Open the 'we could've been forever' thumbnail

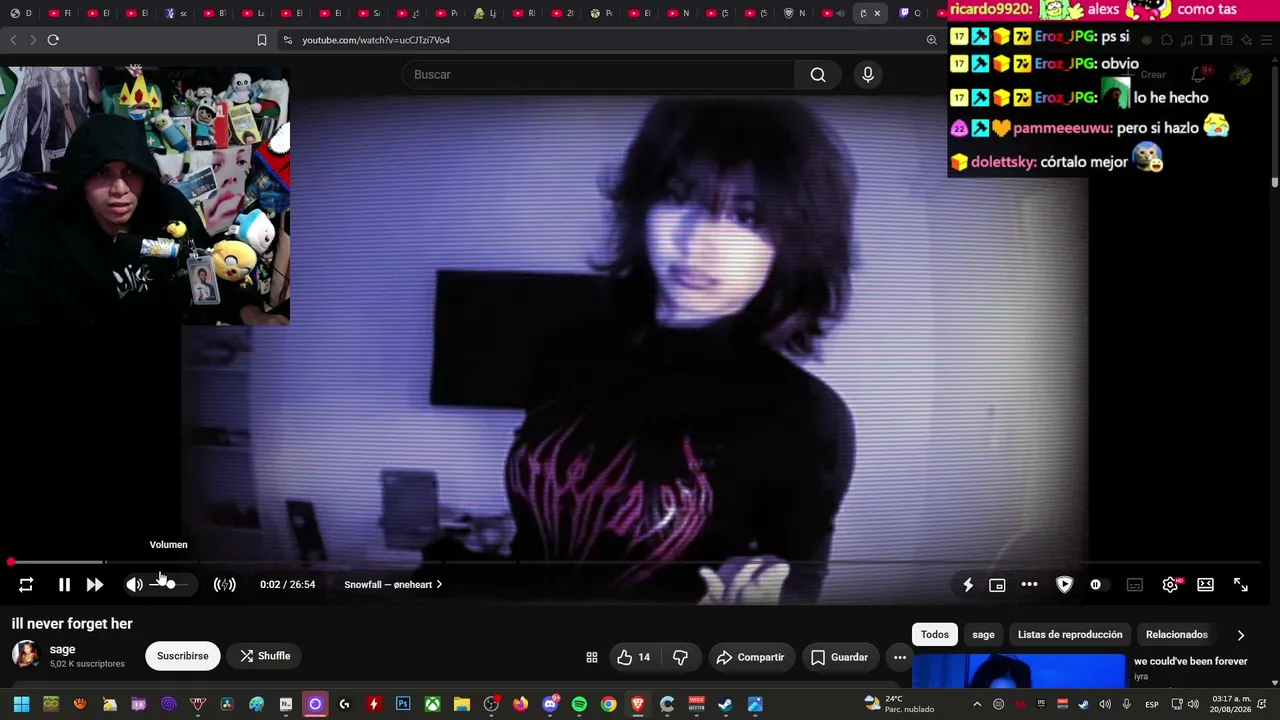[1019, 672]
